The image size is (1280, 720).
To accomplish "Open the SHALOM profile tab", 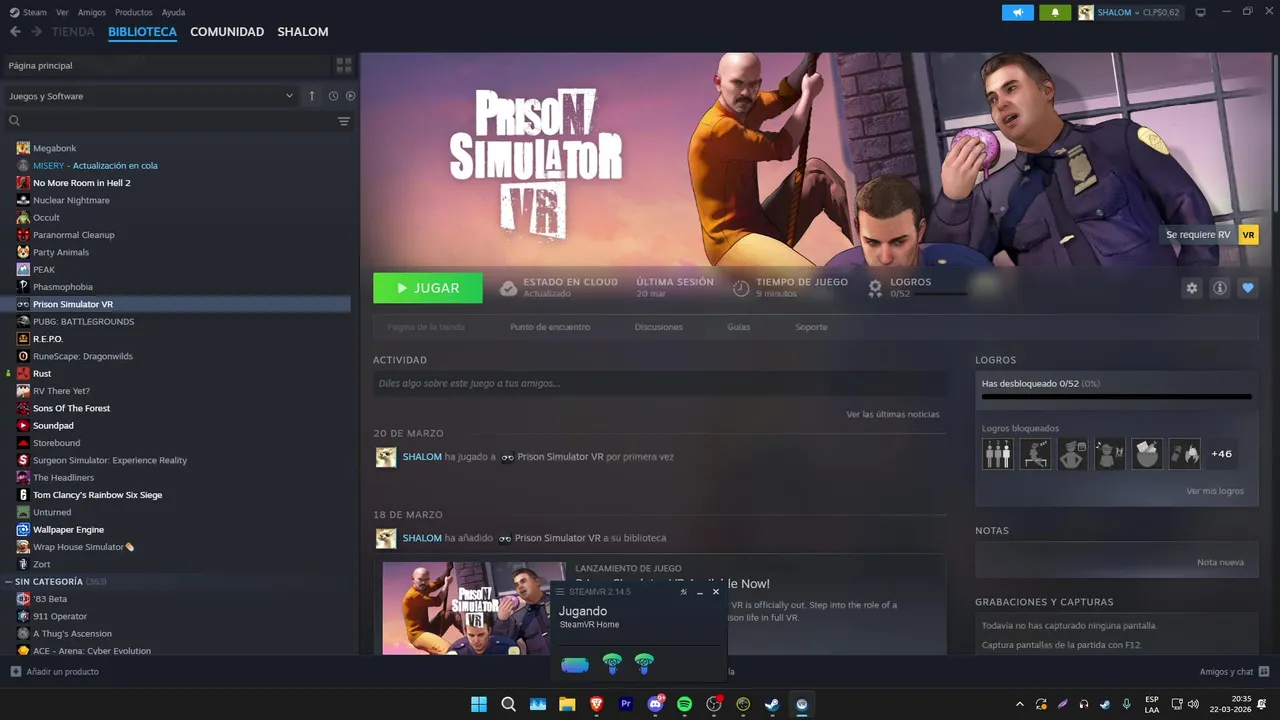I will coord(303,32).
